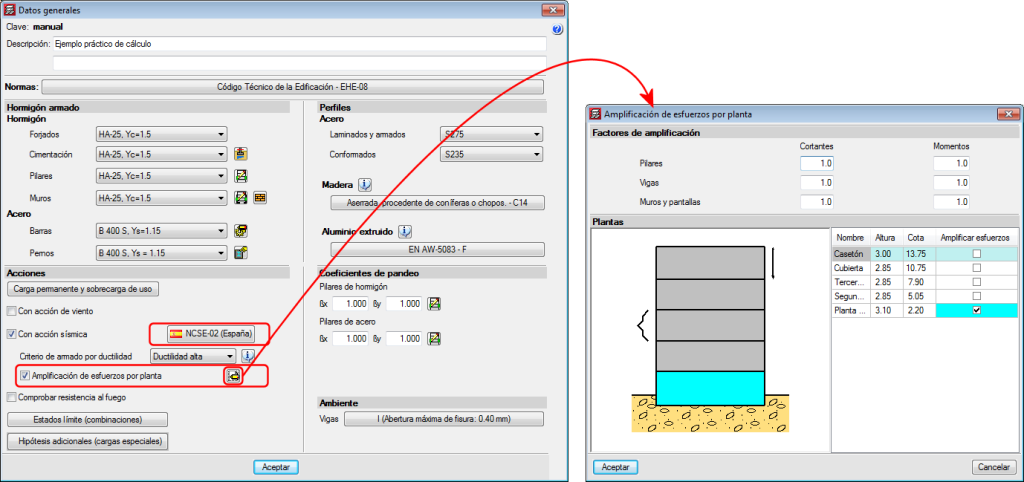Focus the Vigas Momentos factor field
This screenshot has width=1024, height=482.
[x=951, y=183]
